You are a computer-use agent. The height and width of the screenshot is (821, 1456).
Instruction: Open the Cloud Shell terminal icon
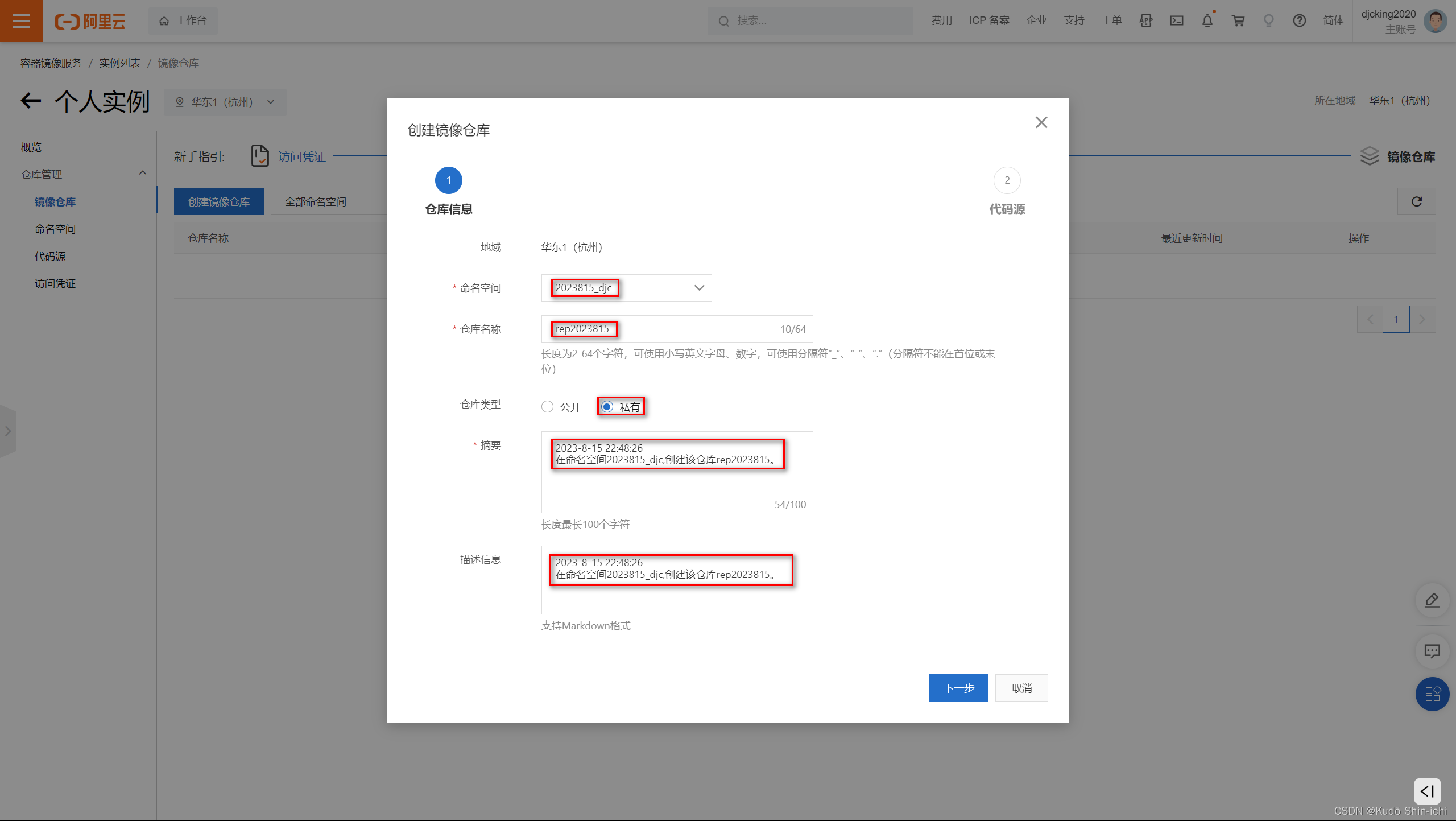[x=1176, y=21]
